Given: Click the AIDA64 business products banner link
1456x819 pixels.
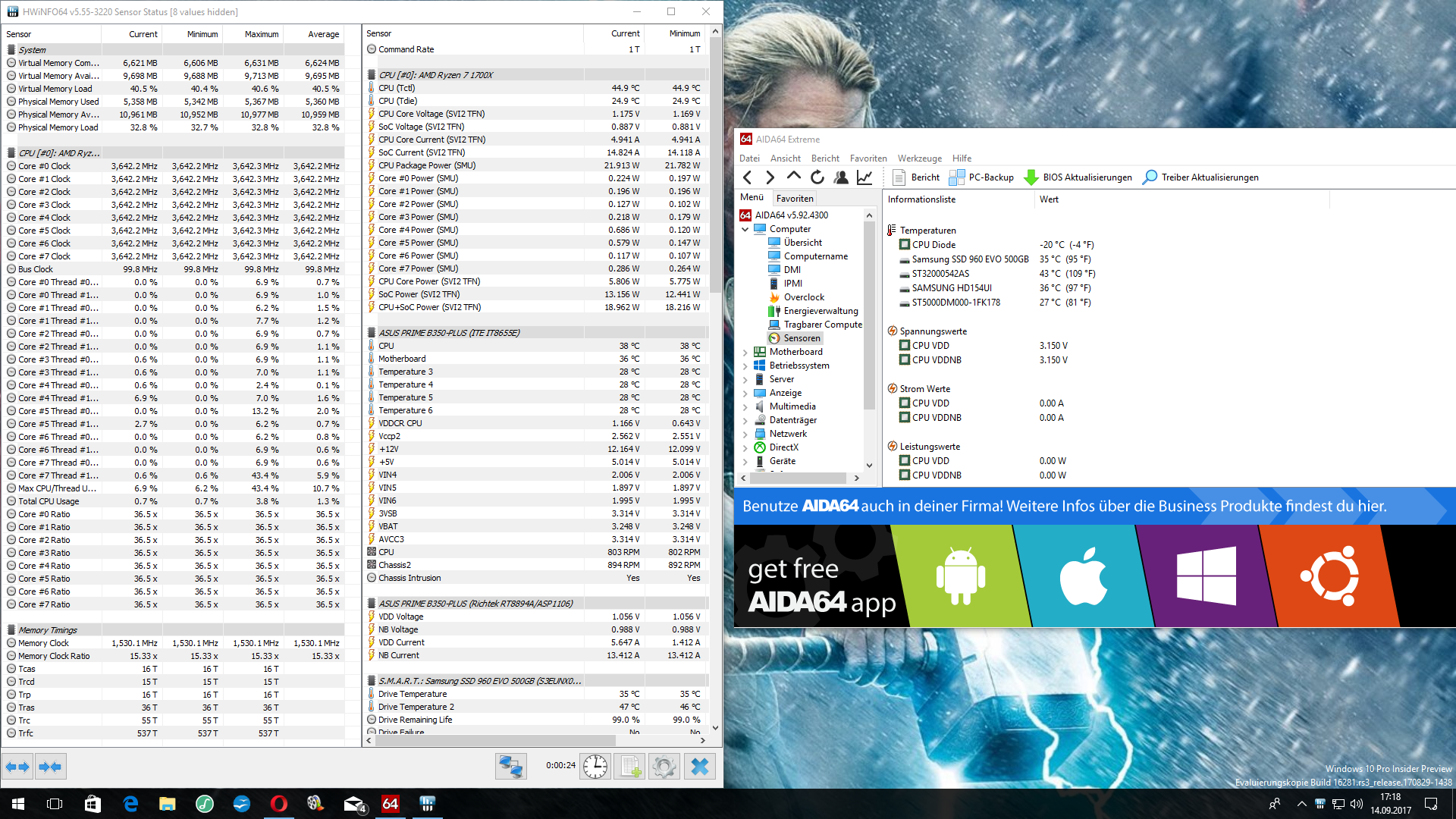Looking at the screenshot, I should click(x=1095, y=506).
